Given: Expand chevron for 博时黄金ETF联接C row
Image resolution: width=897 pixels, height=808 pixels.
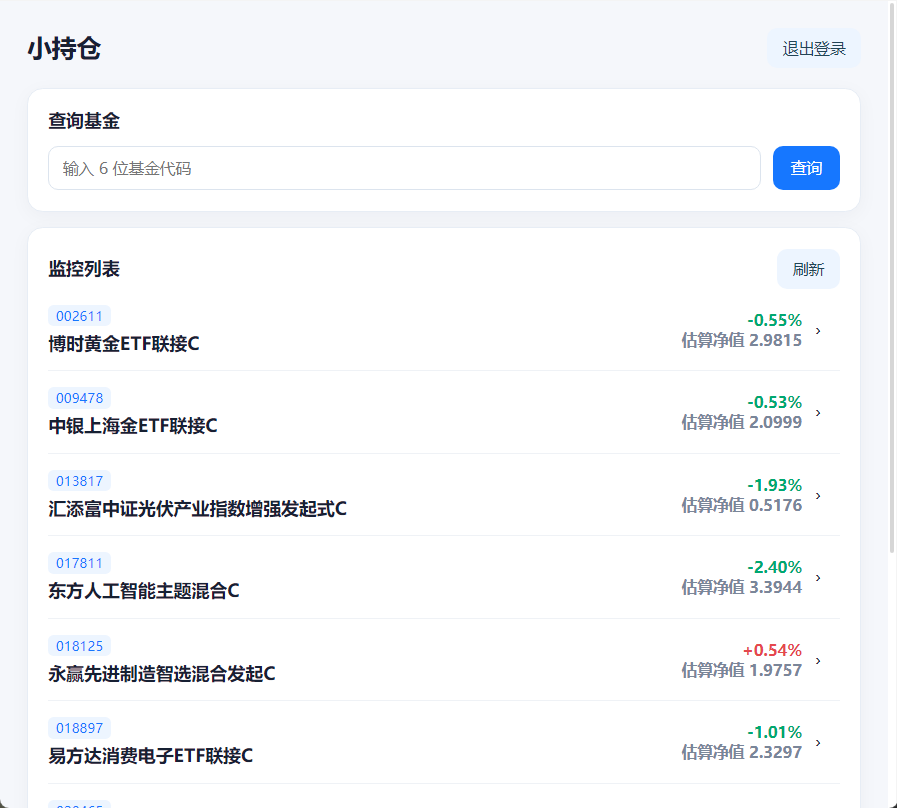Looking at the screenshot, I should (x=818, y=331).
